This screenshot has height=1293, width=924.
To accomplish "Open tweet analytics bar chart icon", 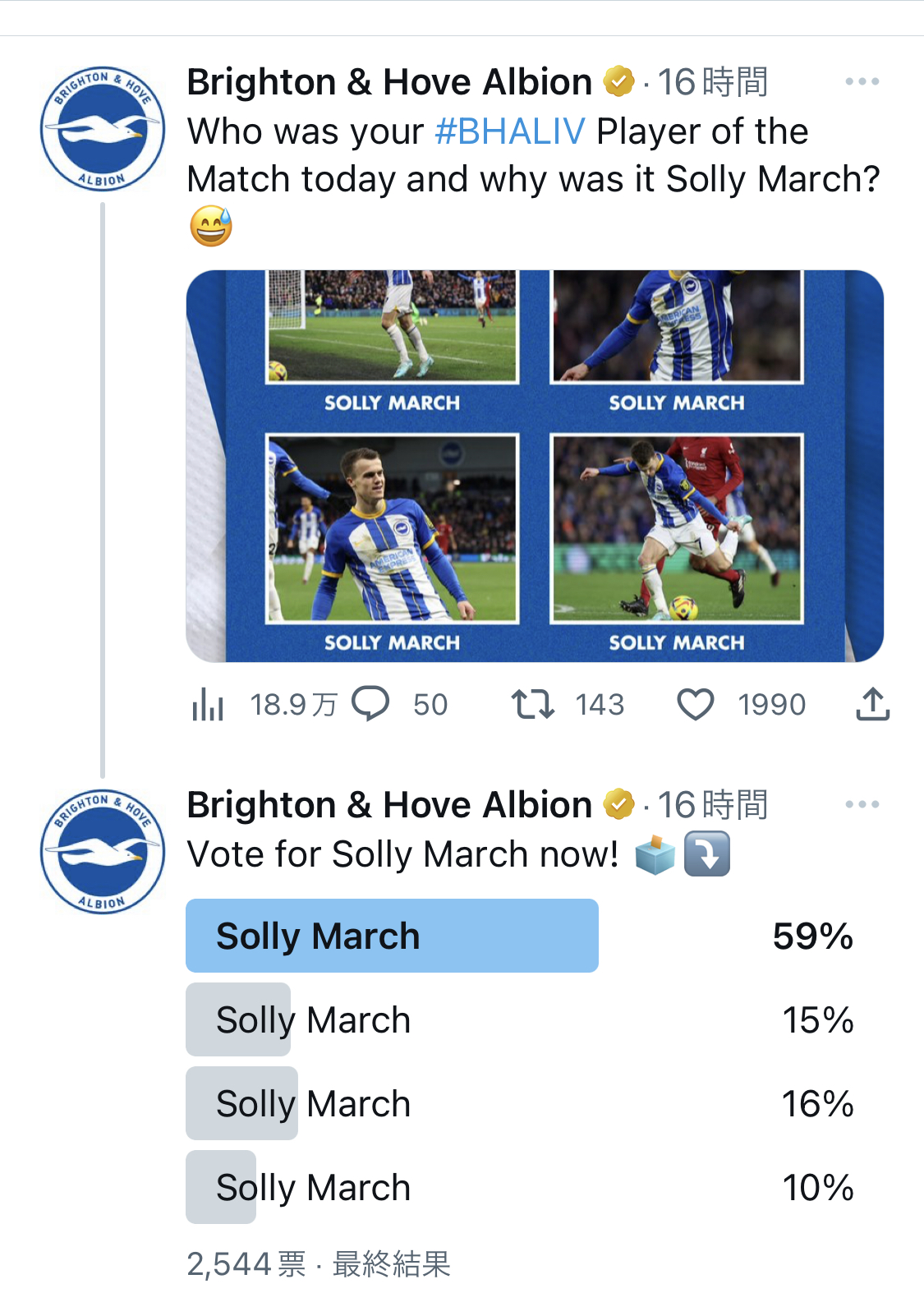I will (208, 704).
